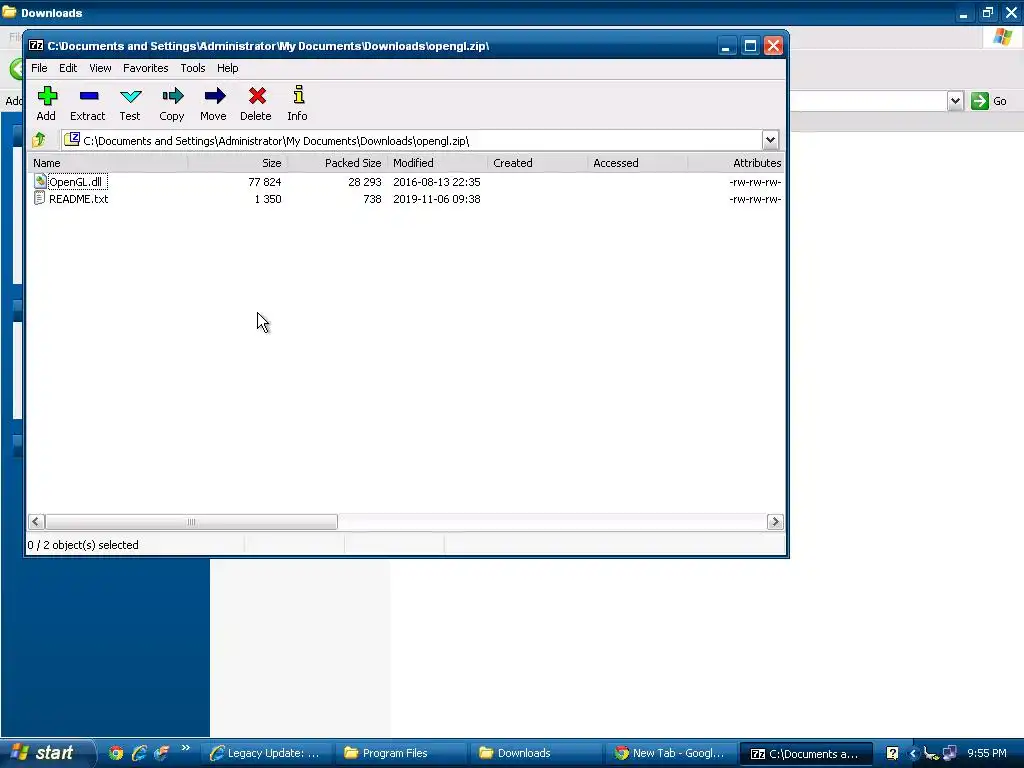Click the 77 824 size value
The height and width of the screenshot is (768, 1024).
click(x=264, y=182)
